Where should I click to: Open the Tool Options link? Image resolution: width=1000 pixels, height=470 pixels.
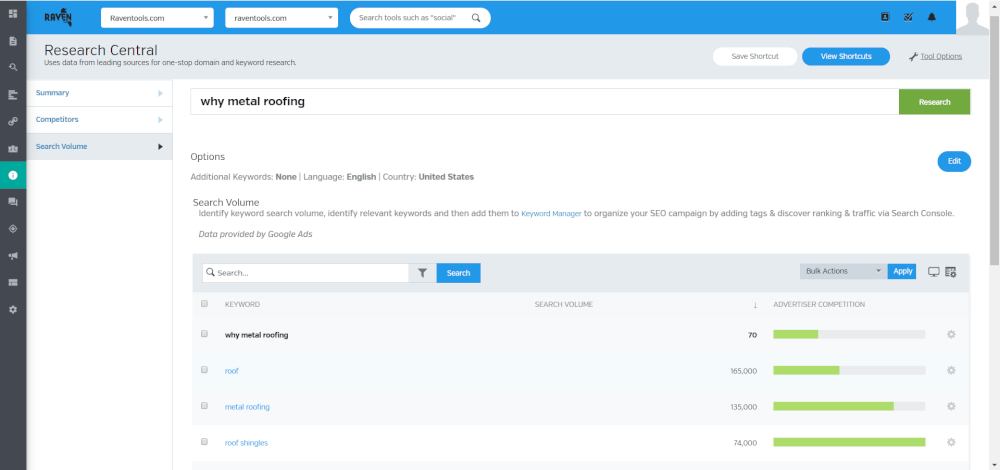pyautogui.click(x=936, y=56)
